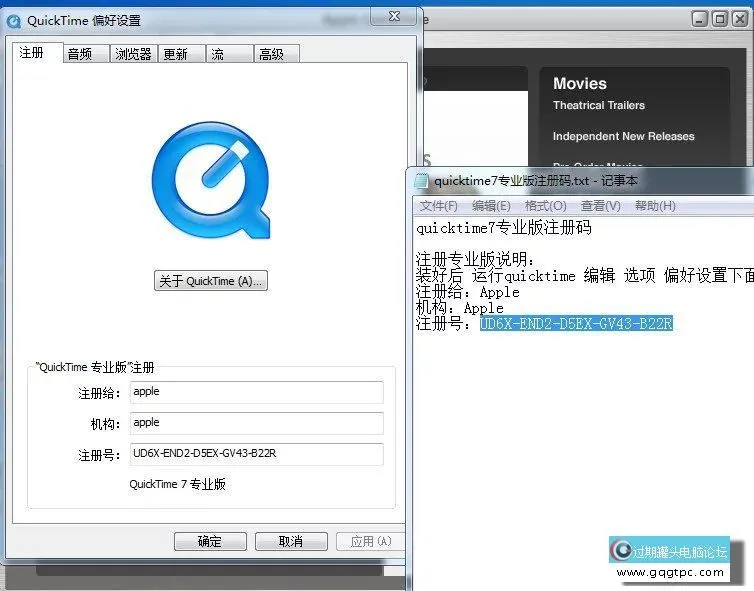Click the Movies heading in QuickTime window
This screenshot has width=754, height=591.
point(580,84)
